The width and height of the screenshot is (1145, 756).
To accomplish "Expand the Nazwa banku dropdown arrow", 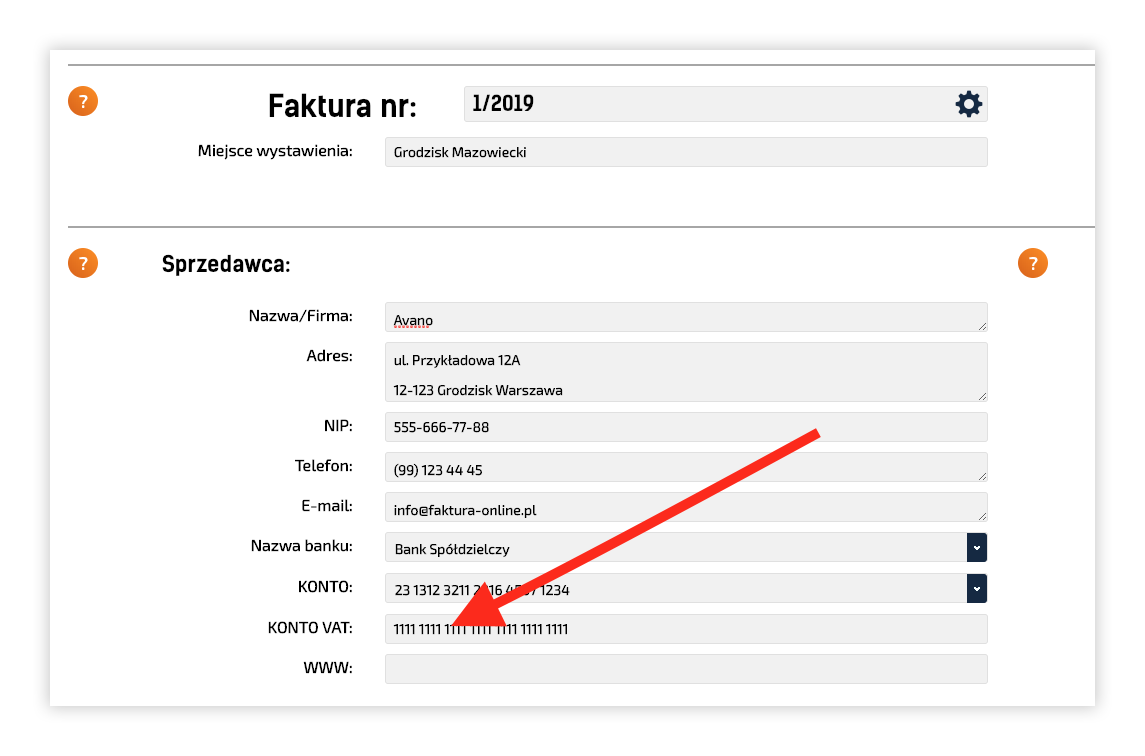I will [976, 548].
